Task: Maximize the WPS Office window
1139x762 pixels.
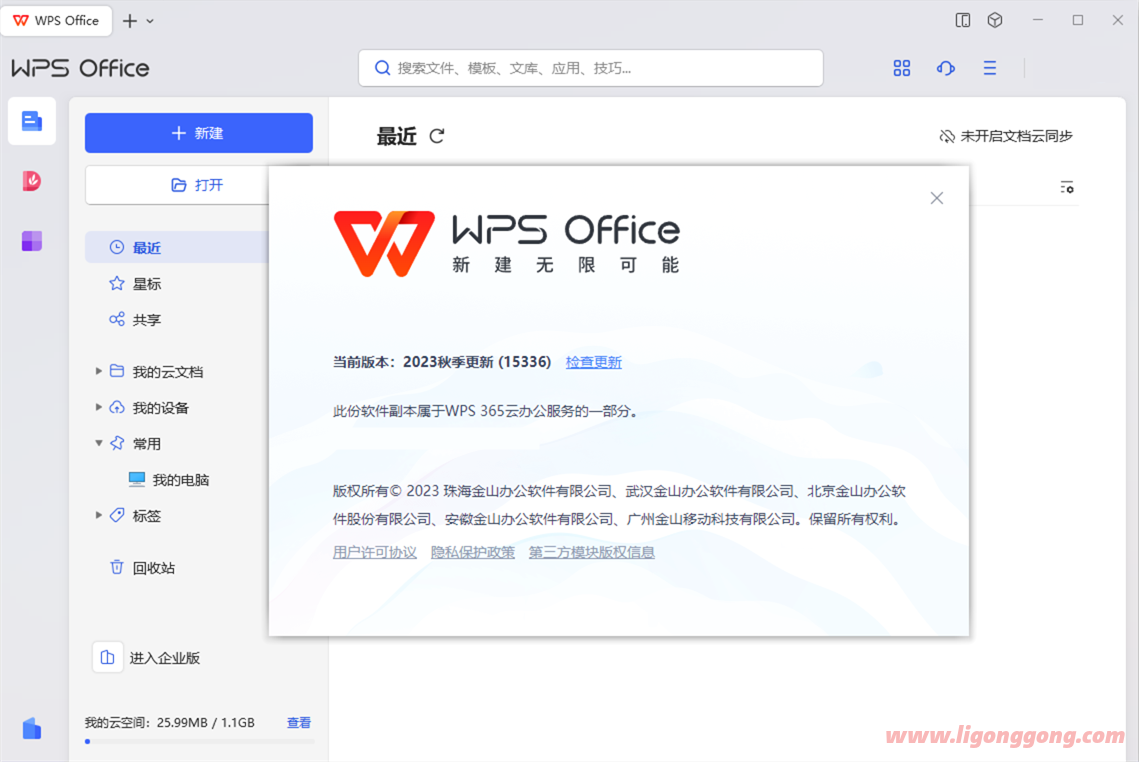Action: [x=1078, y=20]
